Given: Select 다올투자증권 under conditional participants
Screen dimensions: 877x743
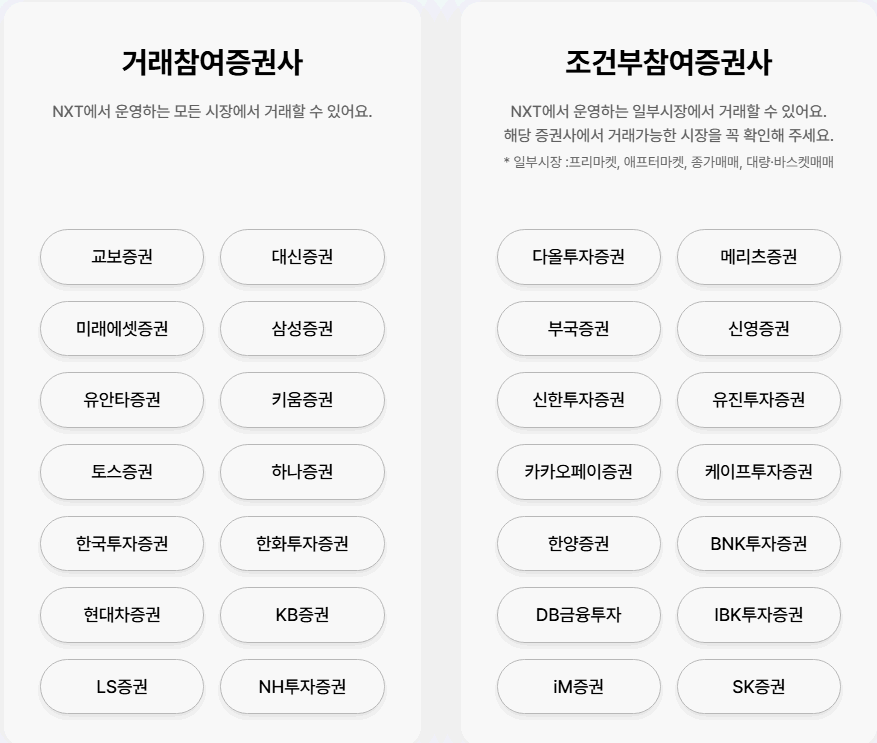Looking at the screenshot, I should point(579,257).
